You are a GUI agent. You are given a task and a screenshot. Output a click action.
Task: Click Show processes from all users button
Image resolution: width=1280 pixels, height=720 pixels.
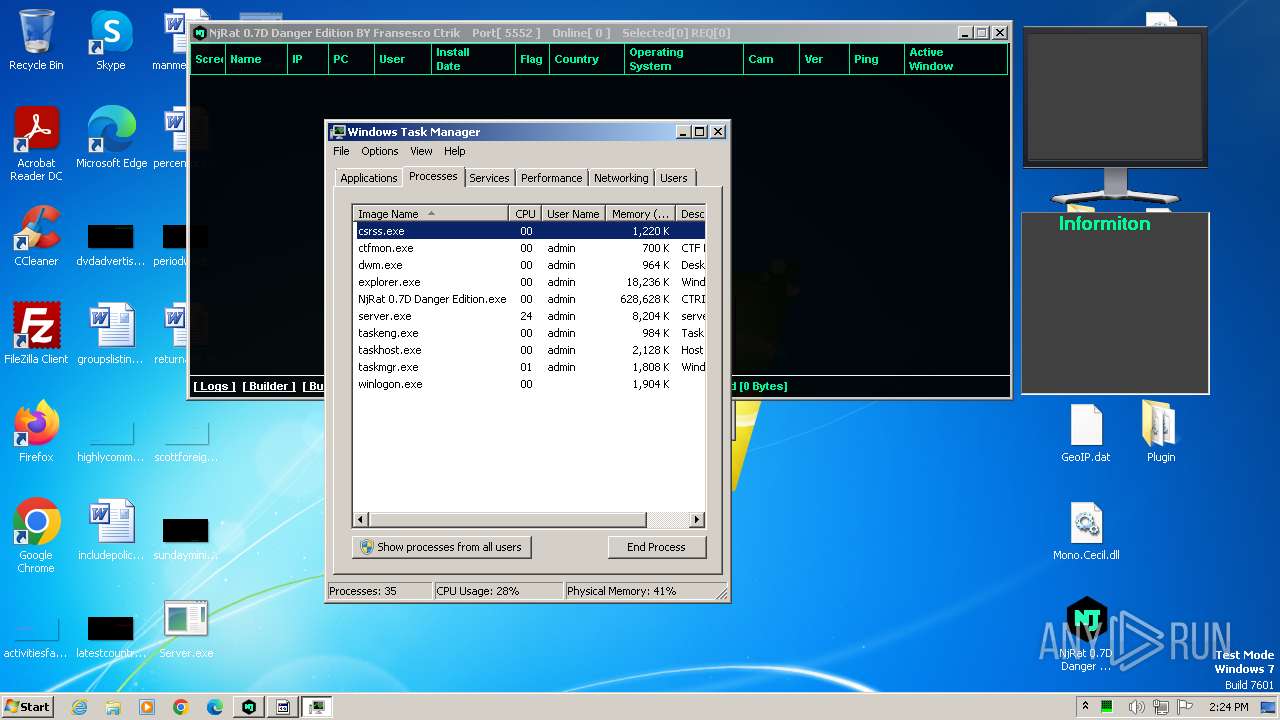pos(441,547)
